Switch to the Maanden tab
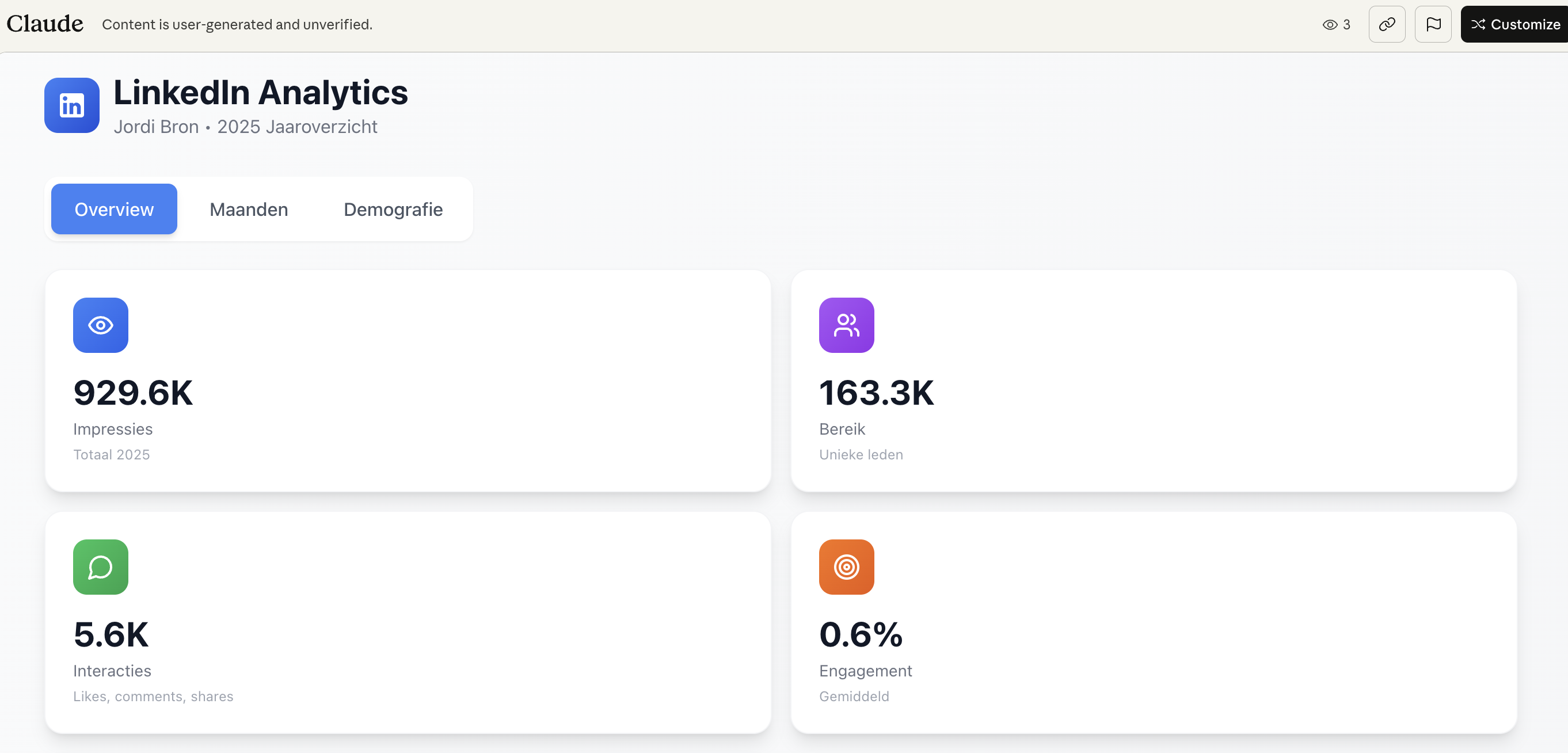 [248, 210]
